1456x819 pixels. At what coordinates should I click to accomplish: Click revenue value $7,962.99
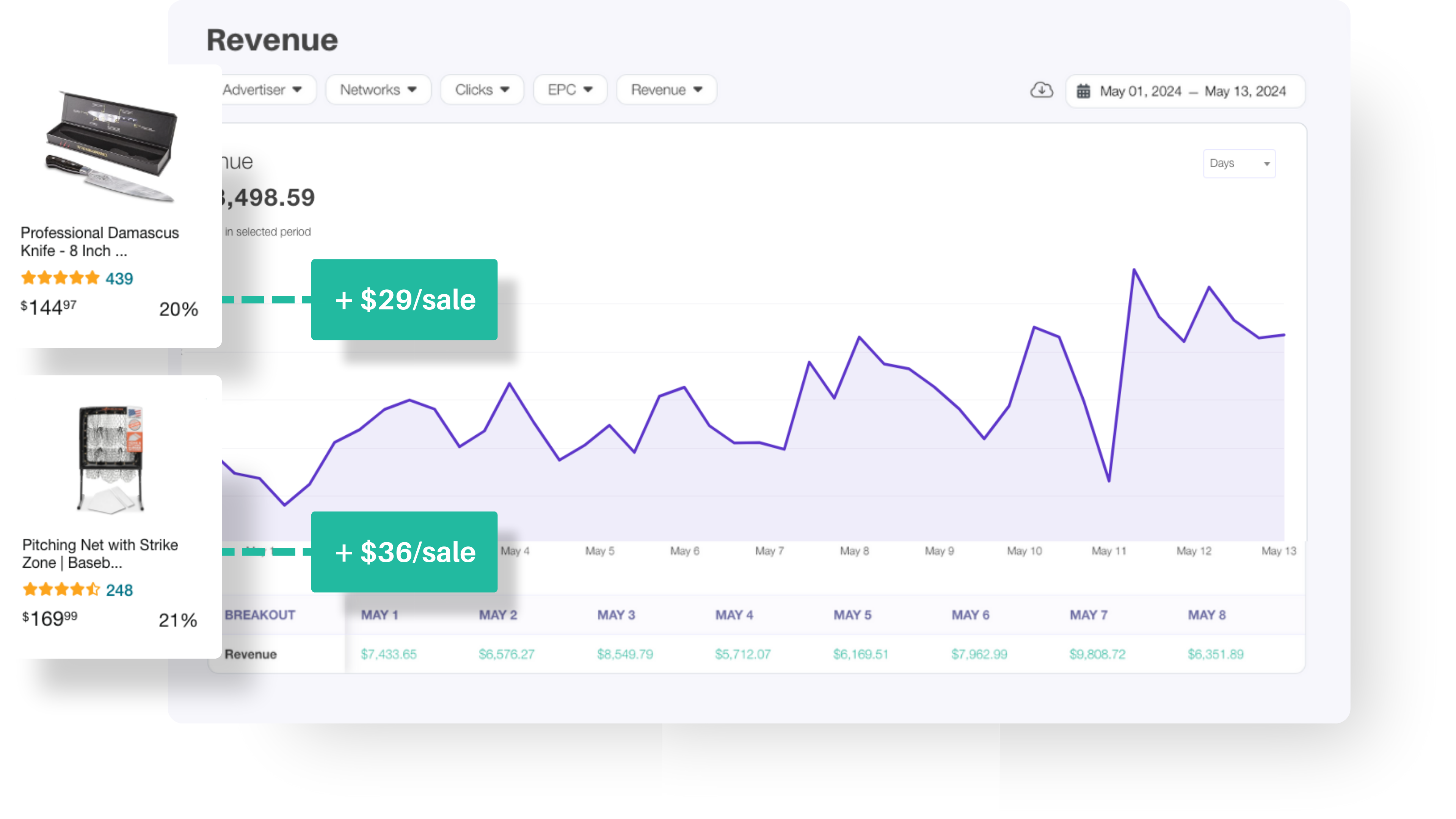coord(979,654)
